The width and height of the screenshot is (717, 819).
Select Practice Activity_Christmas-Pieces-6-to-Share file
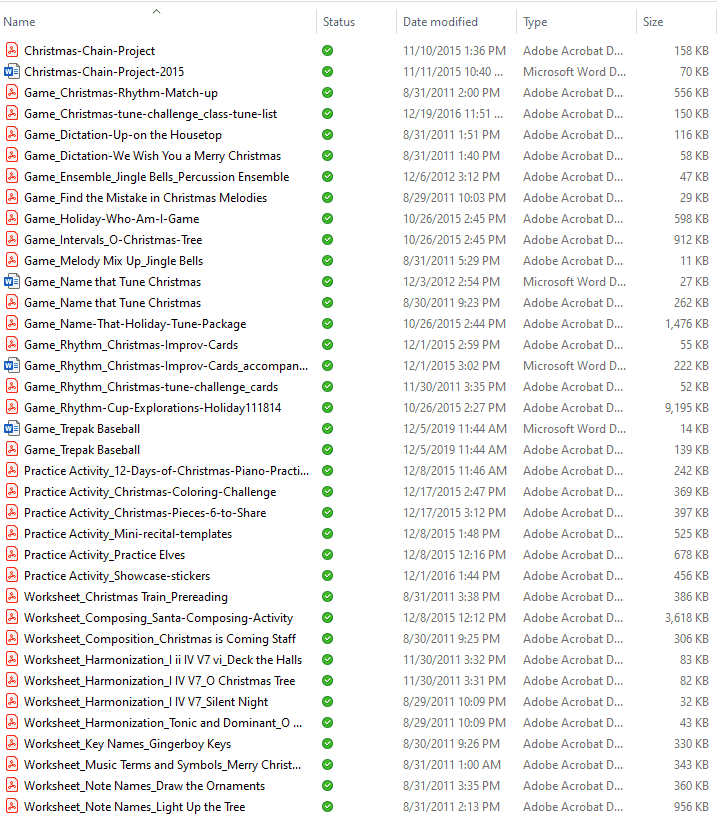(145, 513)
